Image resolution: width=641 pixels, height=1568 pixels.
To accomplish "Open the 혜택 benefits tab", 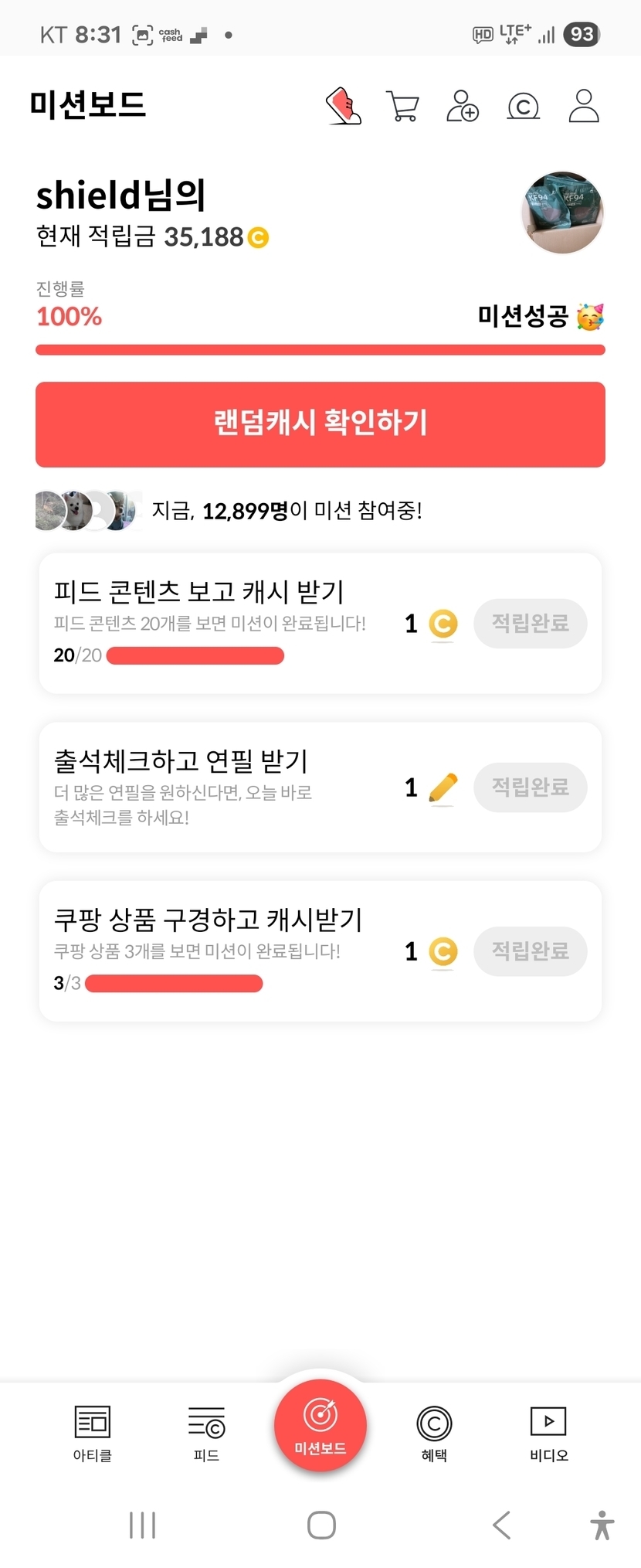I will point(434,1433).
